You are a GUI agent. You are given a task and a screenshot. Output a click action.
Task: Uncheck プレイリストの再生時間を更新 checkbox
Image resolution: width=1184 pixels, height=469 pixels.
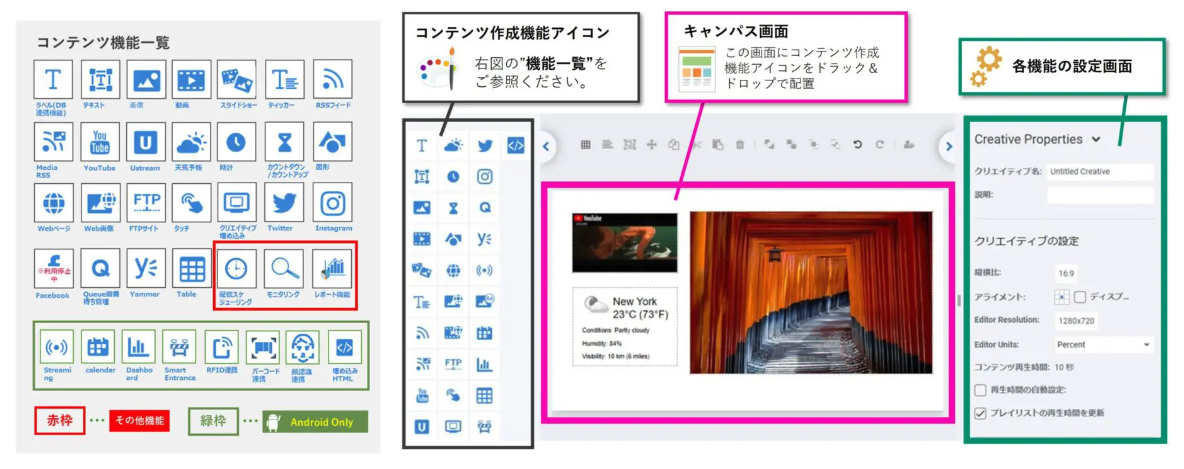click(x=980, y=412)
